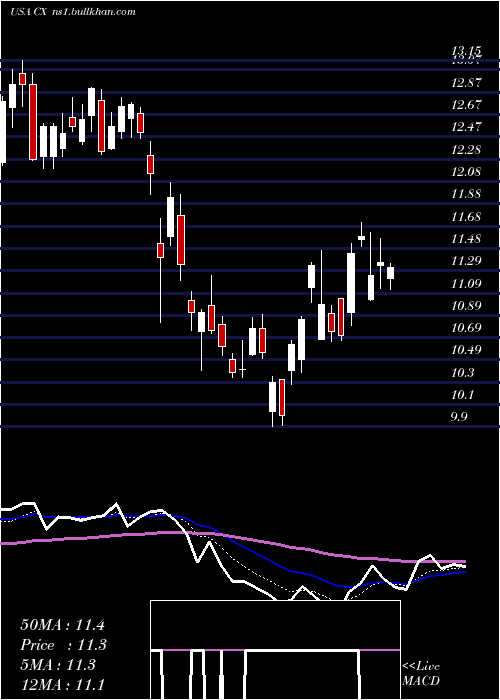
Task: Click the 12.47 price axis label
Action: 466,127
